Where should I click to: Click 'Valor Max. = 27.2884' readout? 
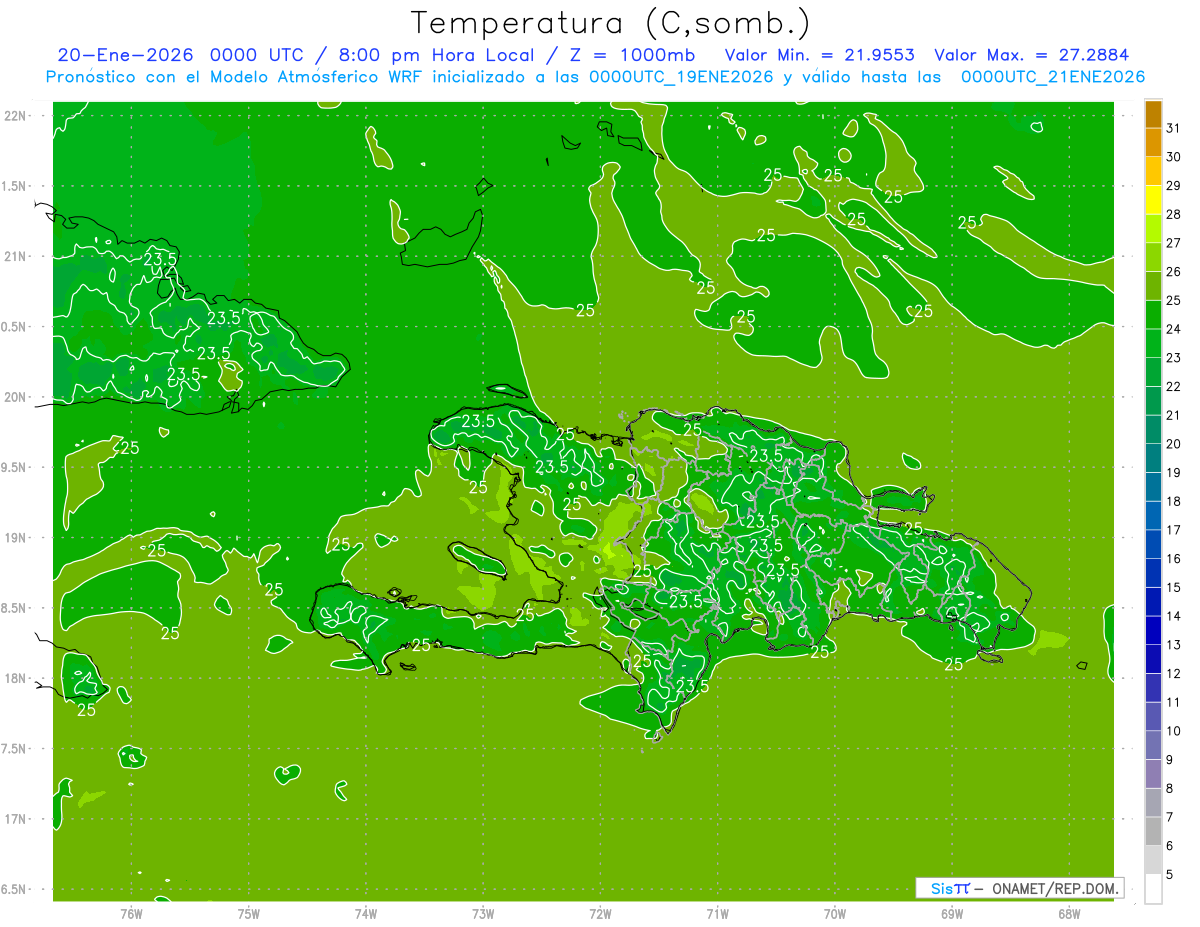(x=1031, y=55)
